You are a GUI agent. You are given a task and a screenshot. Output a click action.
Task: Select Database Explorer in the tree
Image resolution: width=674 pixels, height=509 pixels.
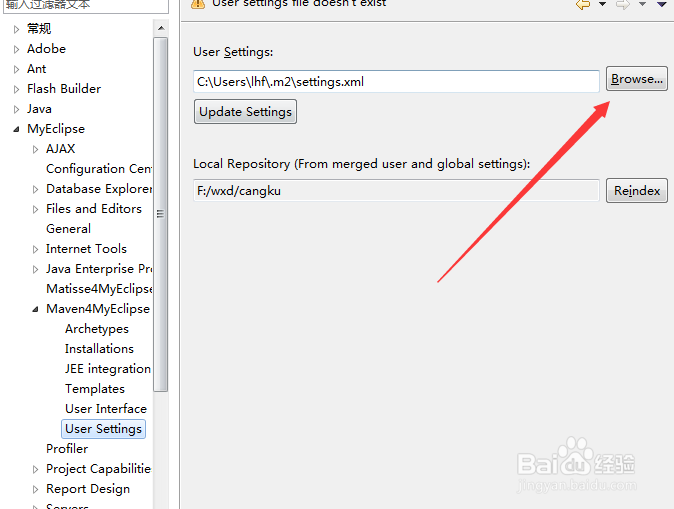point(99,189)
